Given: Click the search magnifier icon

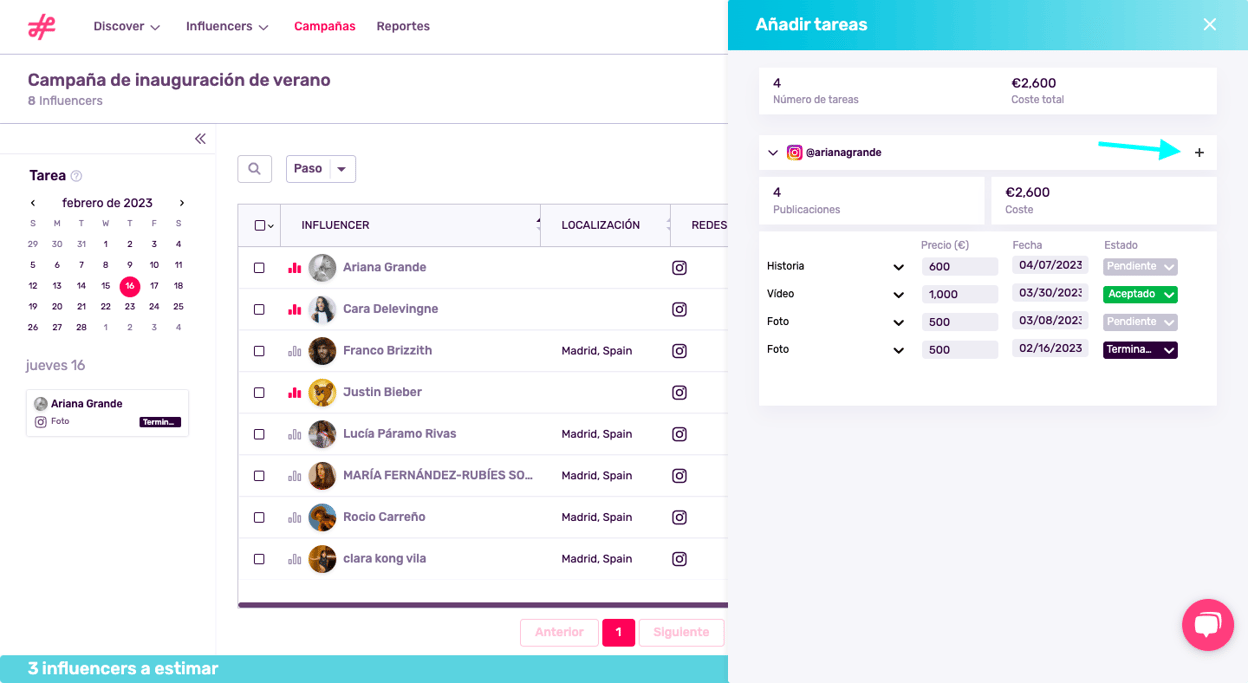Looking at the screenshot, I should [254, 169].
